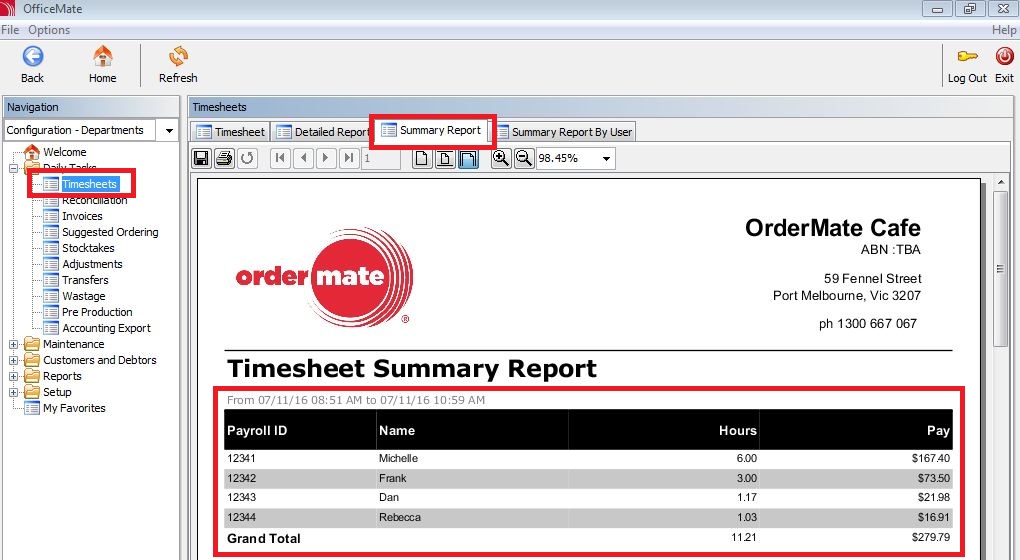
Task: Open Adjustments in the navigation tree
Action: [92, 264]
